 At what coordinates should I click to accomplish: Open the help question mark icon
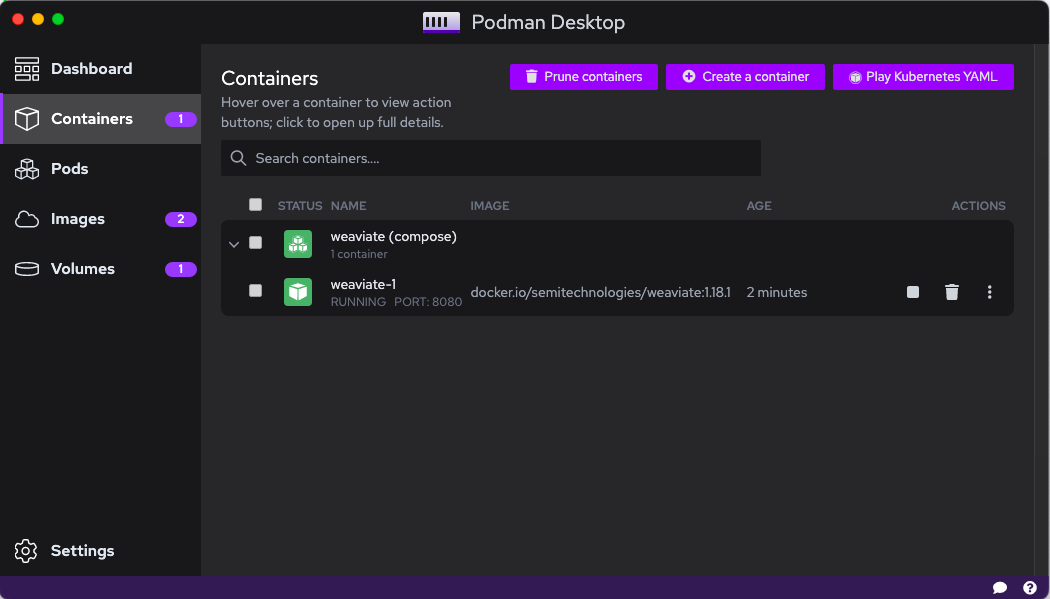pos(1030,588)
